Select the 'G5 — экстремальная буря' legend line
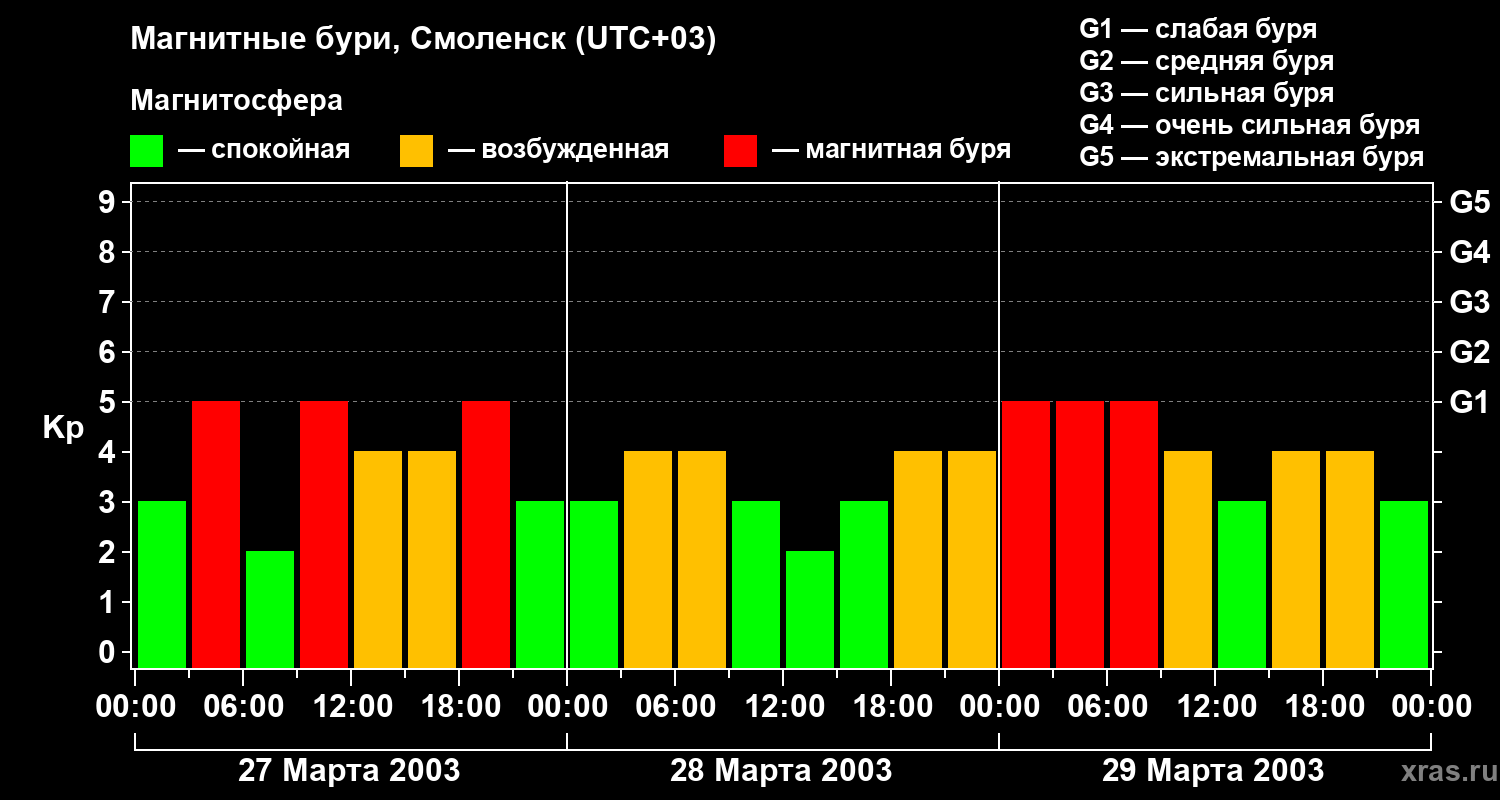Image resolution: width=1500 pixels, height=800 pixels. pyautogui.click(x=1252, y=157)
